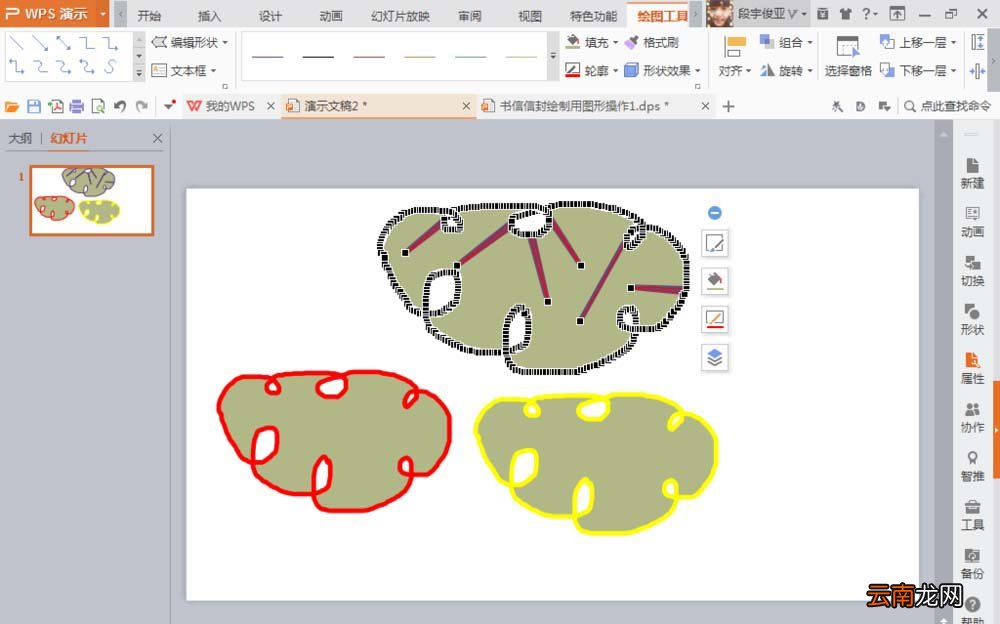Open the 设计 ribbon tab
Image resolution: width=1000 pixels, height=624 pixels.
point(270,15)
